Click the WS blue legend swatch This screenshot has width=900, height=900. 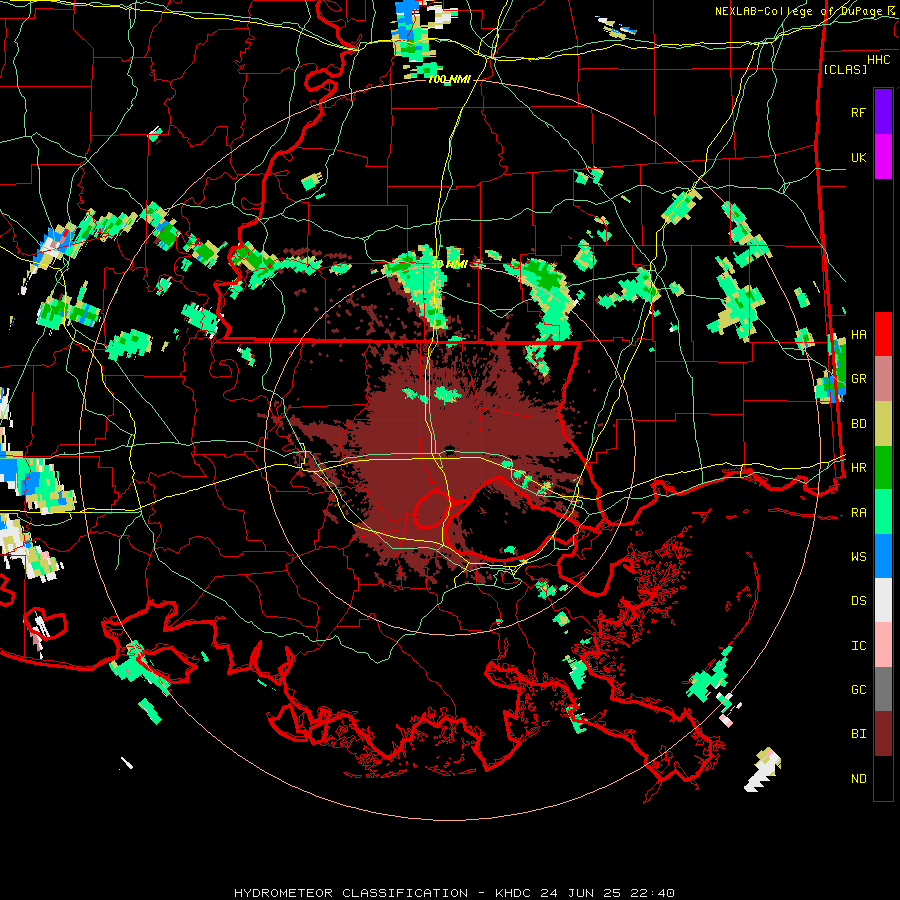coord(883,556)
